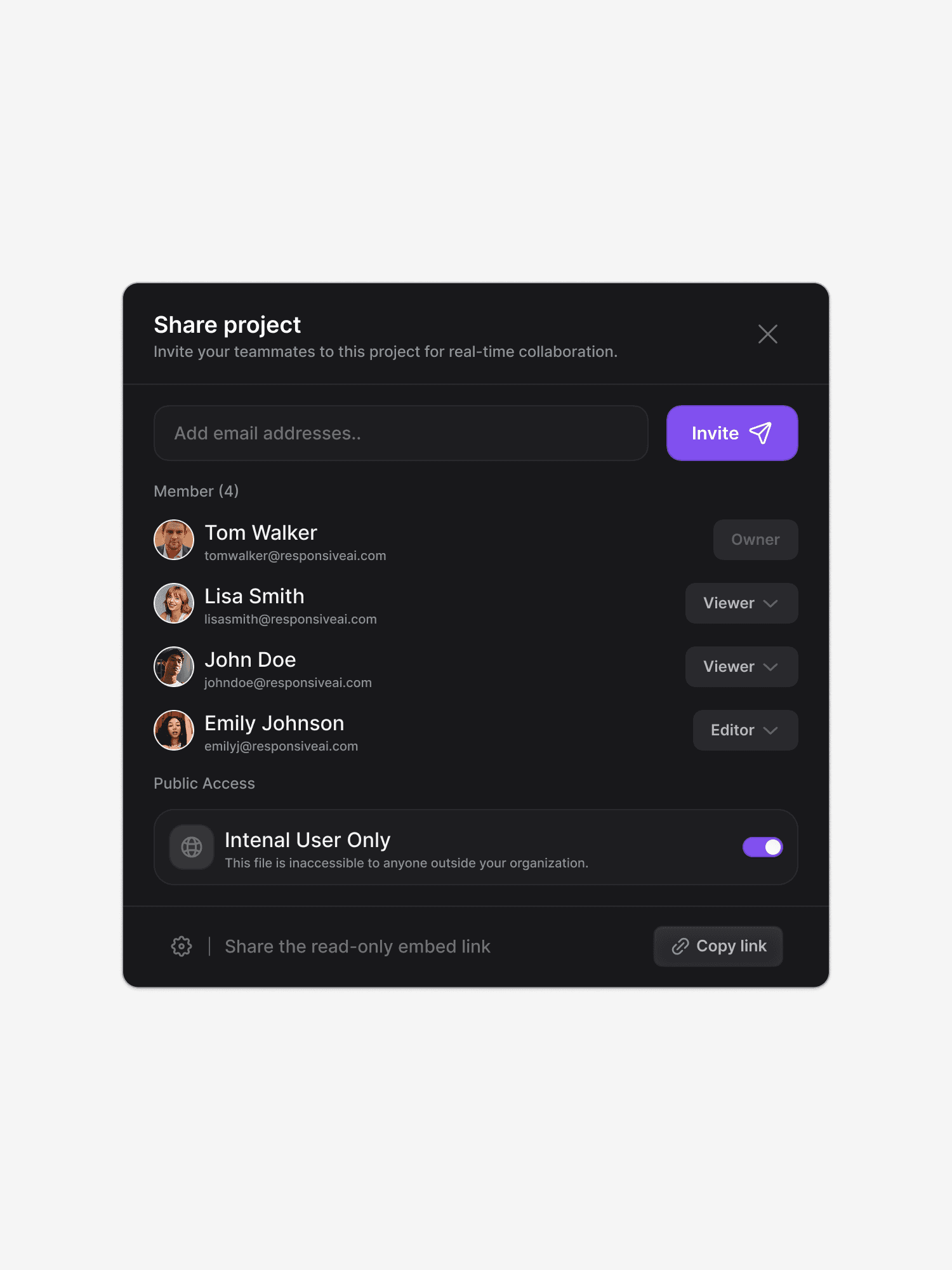The image size is (952, 1270).
Task: Click Emily Johnson's profile avatar
Action: [x=173, y=730]
